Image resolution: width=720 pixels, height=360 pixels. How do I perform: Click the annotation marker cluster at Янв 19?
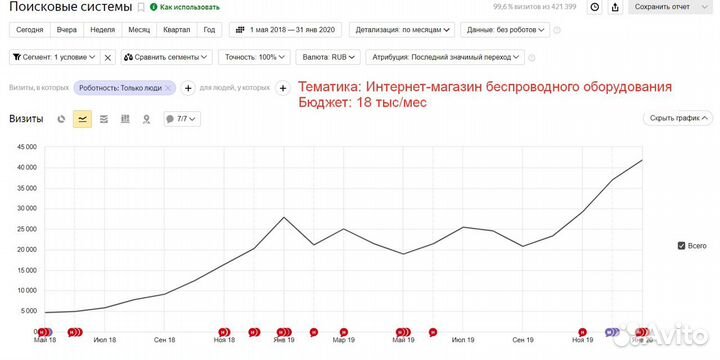284,332
